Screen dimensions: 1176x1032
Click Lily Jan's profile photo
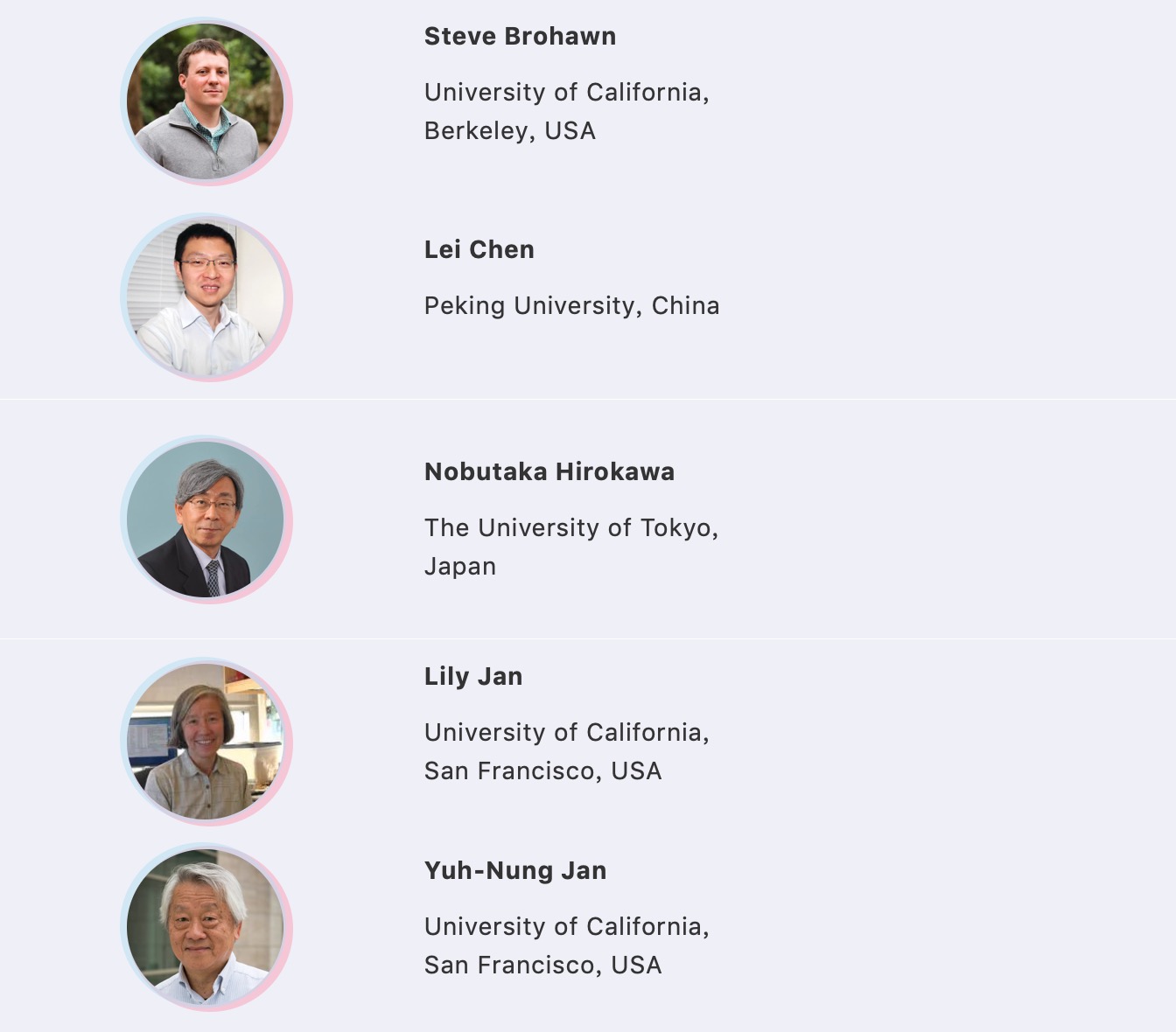click(x=206, y=742)
